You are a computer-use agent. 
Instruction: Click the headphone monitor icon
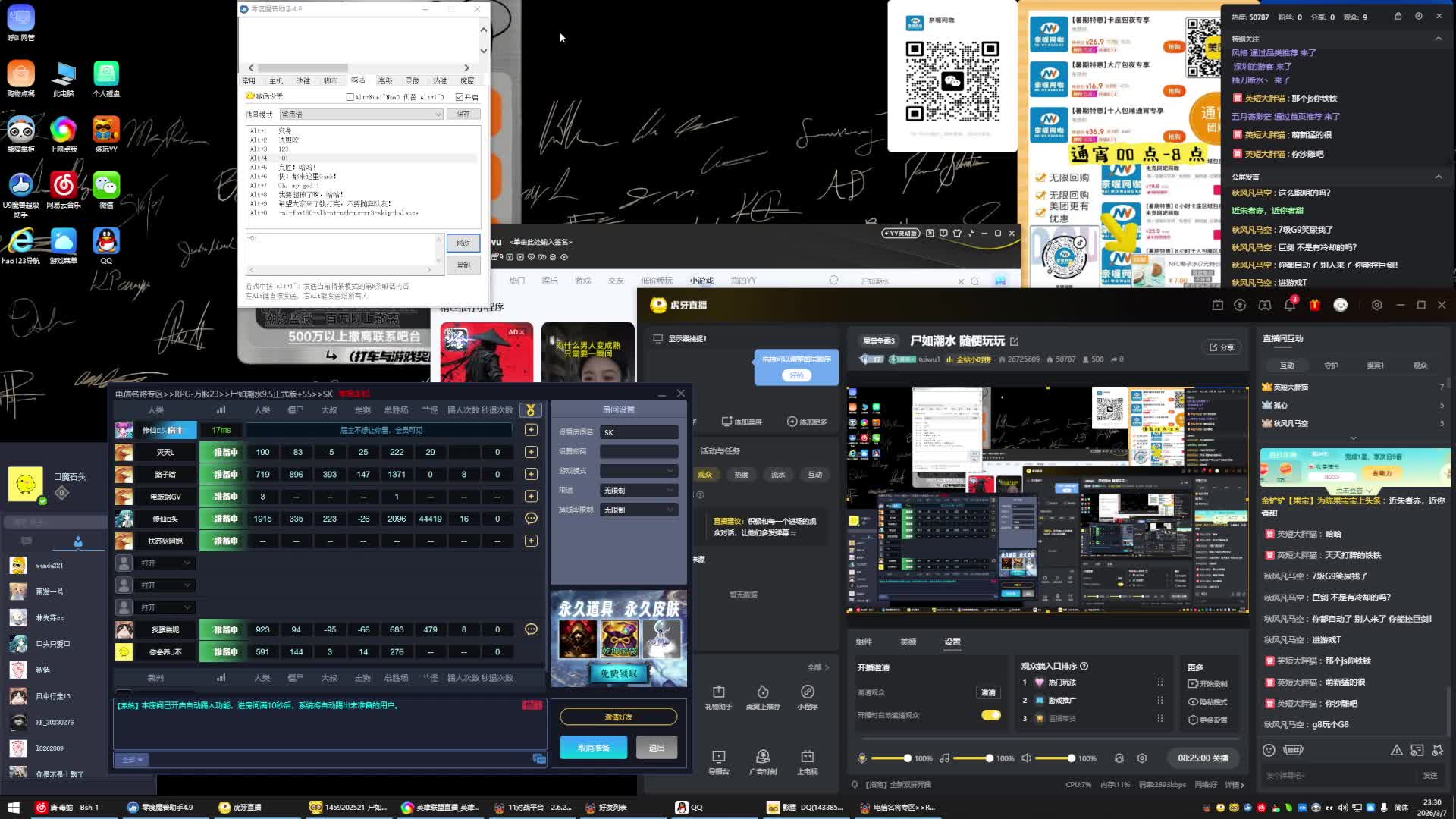click(1119, 758)
